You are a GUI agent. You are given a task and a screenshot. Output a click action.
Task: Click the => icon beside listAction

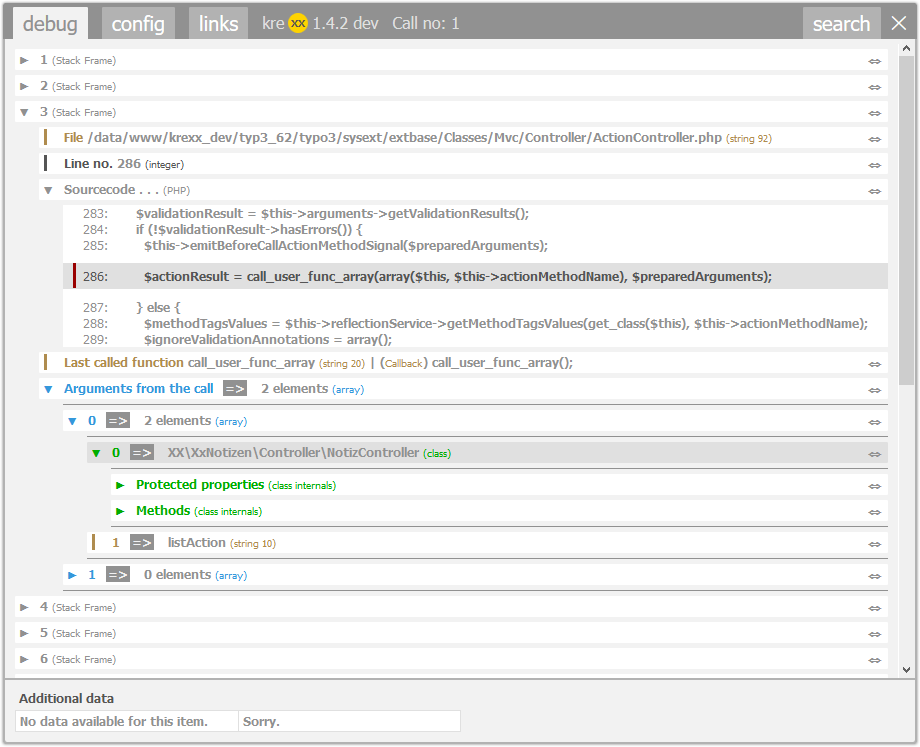pos(141,543)
